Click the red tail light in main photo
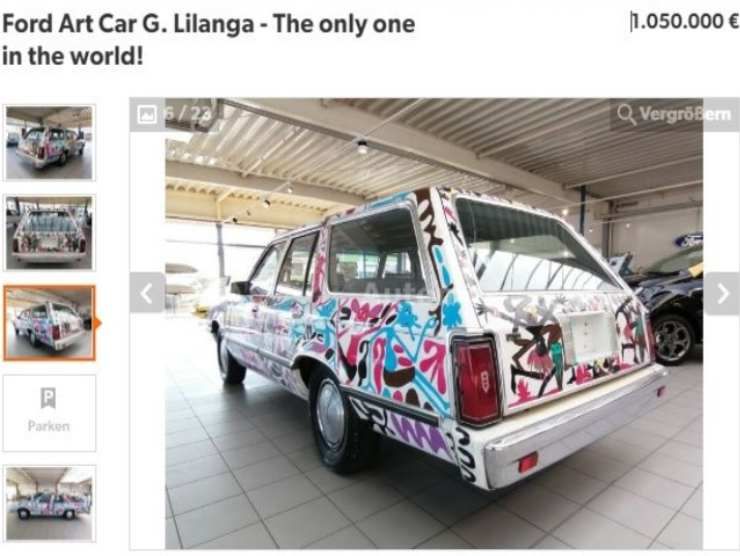Screen dimensions: 740x556 point(476,380)
